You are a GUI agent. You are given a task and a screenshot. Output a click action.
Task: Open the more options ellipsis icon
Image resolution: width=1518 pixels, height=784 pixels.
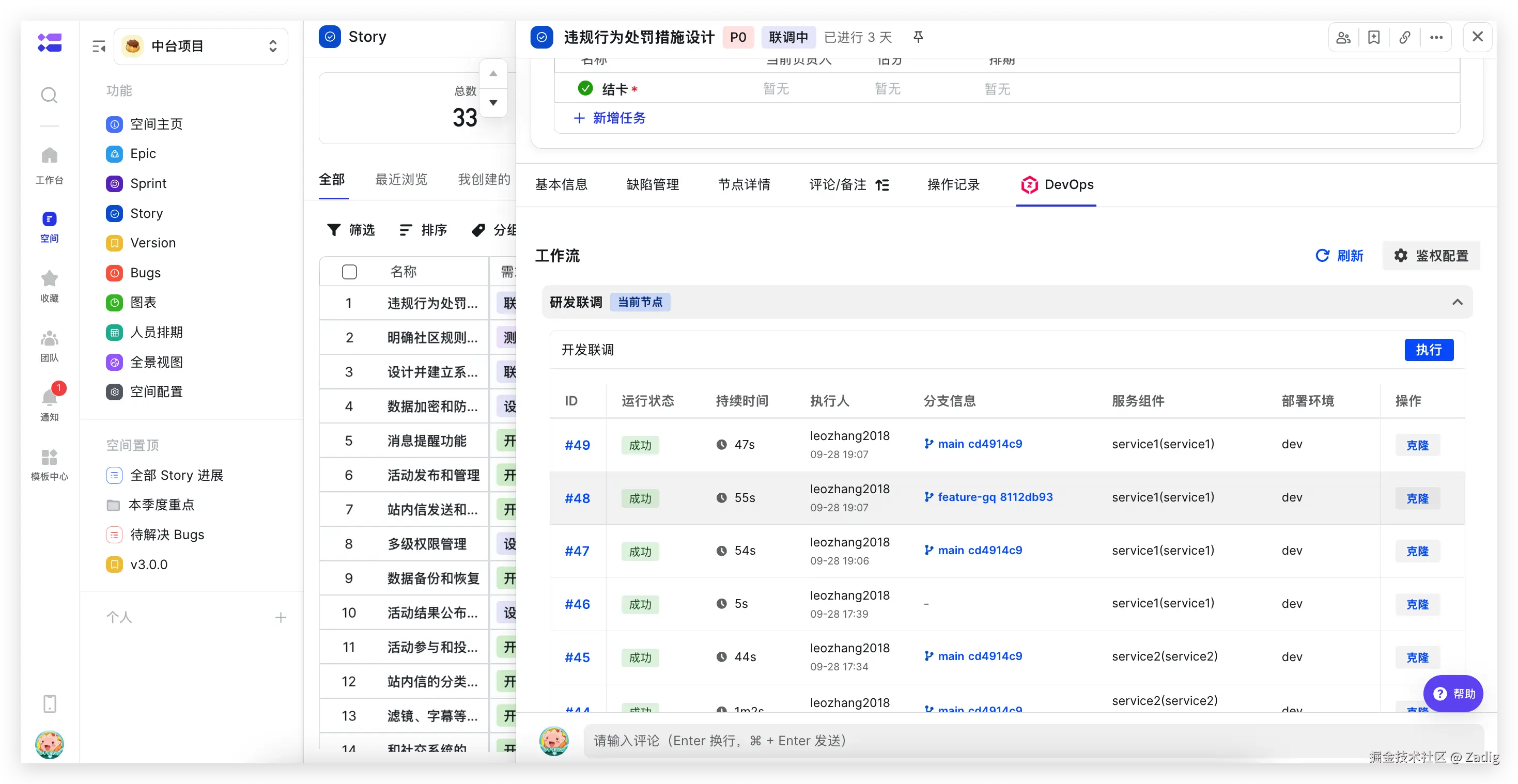pyautogui.click(x=1436, y=38)
